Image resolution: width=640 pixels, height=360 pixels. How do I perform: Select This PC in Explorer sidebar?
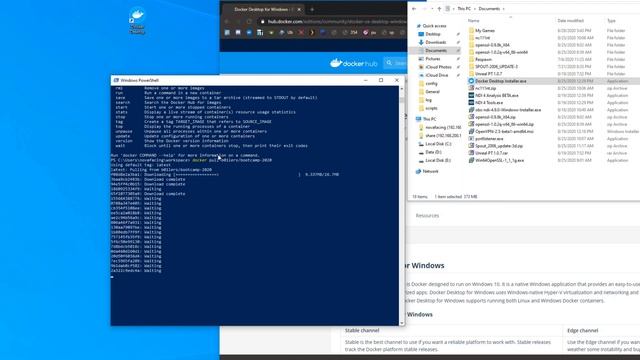[x=429, y=119]
